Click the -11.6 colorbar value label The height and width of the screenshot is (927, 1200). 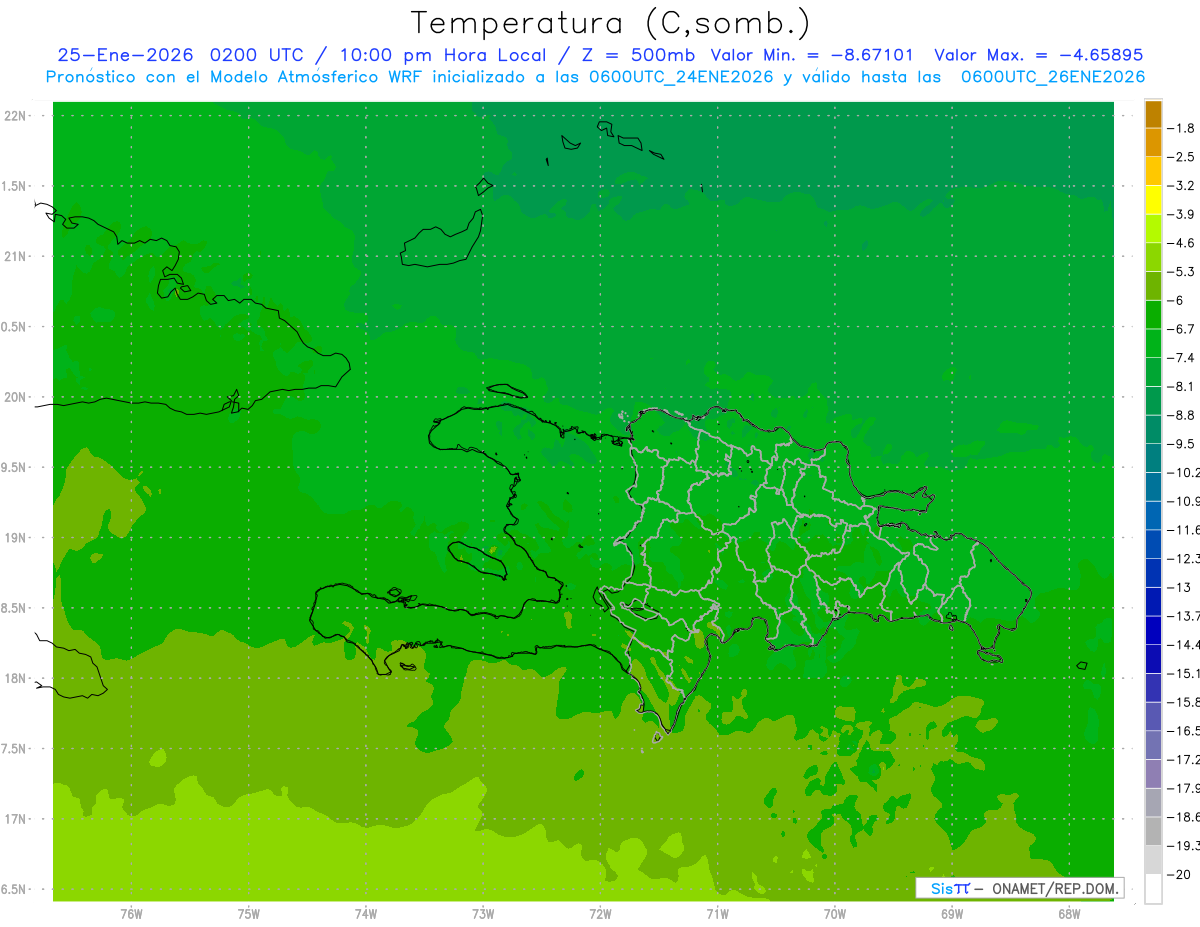pyautogui.click(x=1183, y=529)
